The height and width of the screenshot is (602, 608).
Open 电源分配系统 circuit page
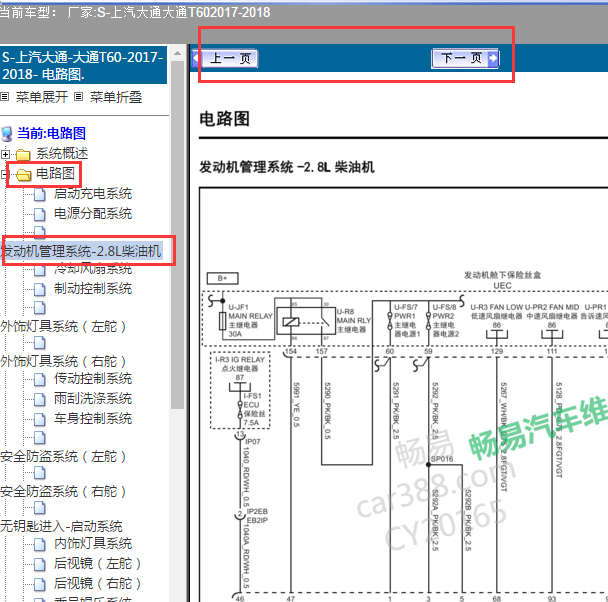coord(93,213)
